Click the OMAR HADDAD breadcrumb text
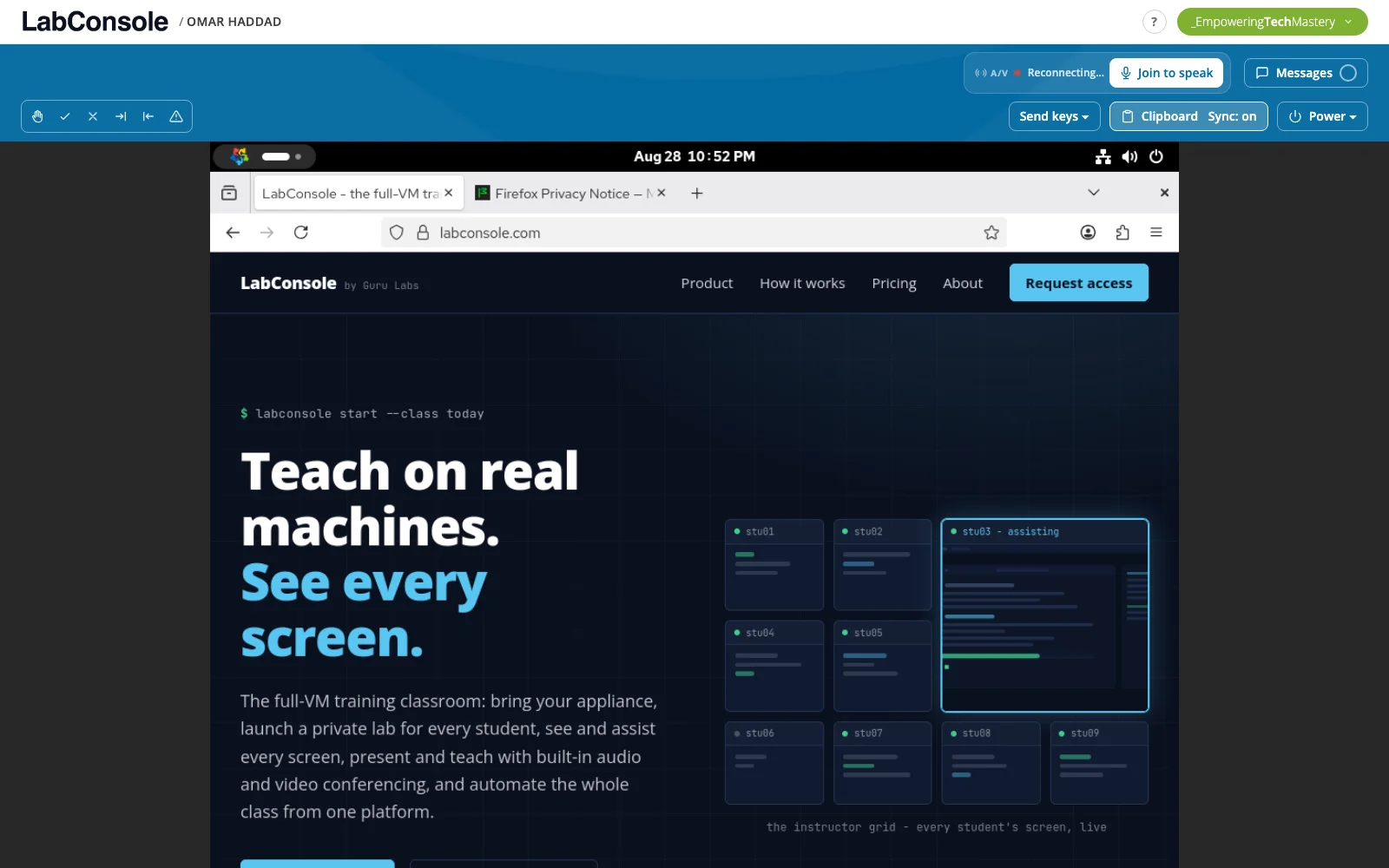This screenshot has height=868, width=1389. [234, 22]
